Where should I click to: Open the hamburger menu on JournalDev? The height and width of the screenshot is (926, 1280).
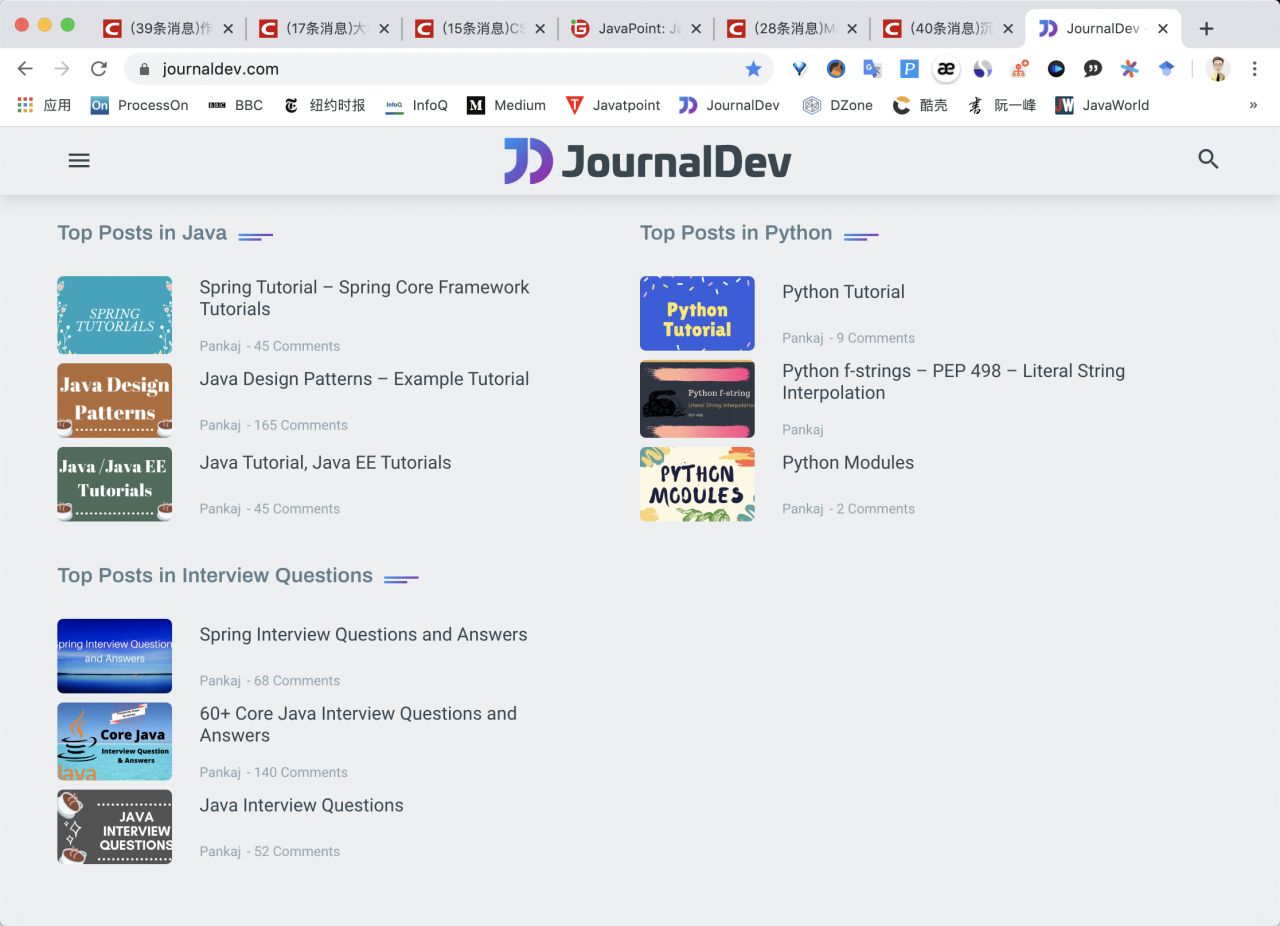coord(79,160)
